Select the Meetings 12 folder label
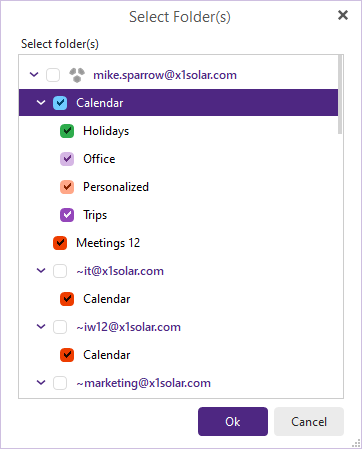This screenshot has width=362, height=449. [x=108, y=243]
